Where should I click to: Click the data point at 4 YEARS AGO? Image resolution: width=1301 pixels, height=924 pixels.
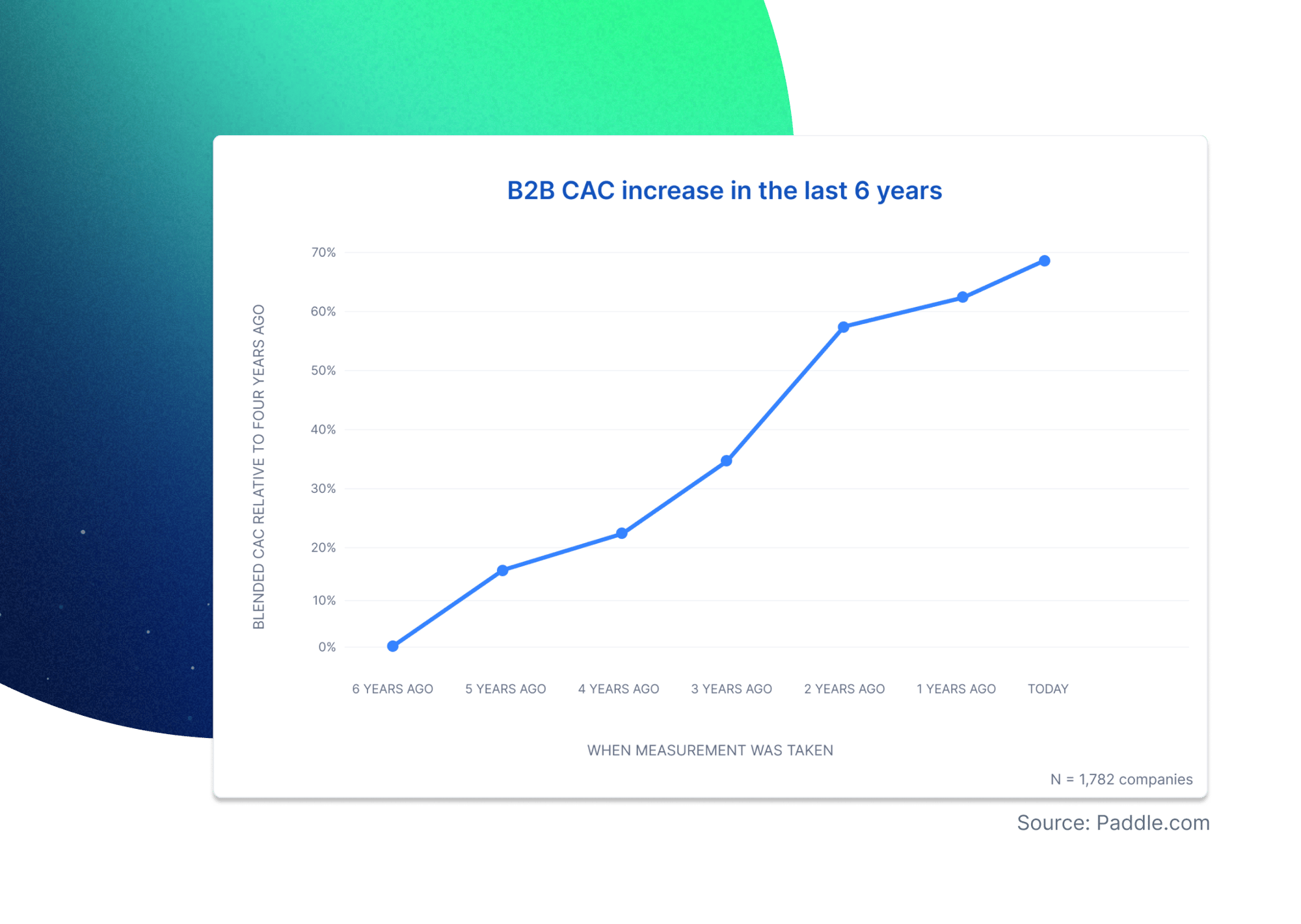pos(622,534)
